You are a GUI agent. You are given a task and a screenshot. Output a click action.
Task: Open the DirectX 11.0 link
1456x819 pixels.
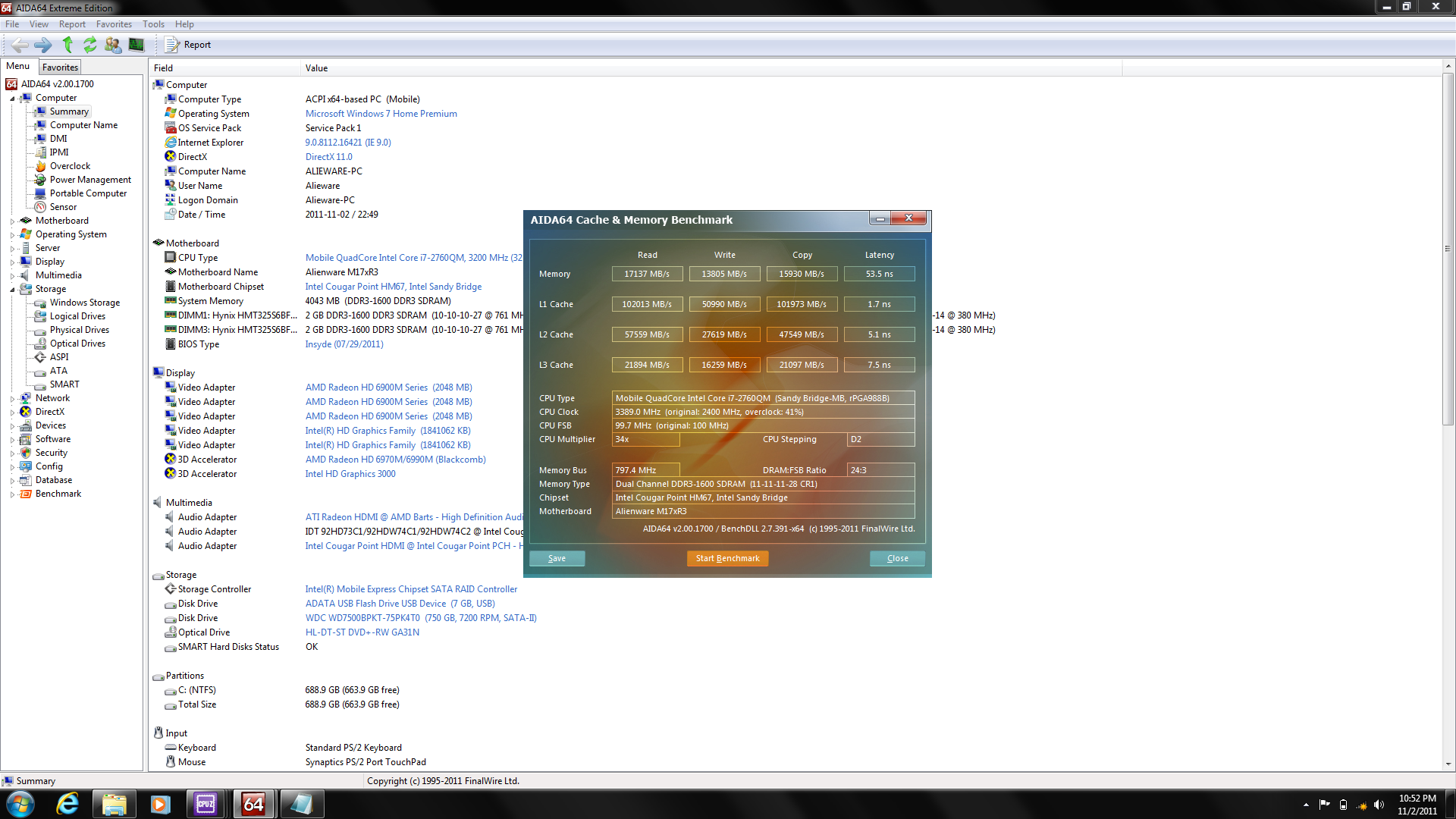pyautogui.click(x=329, y=157)
